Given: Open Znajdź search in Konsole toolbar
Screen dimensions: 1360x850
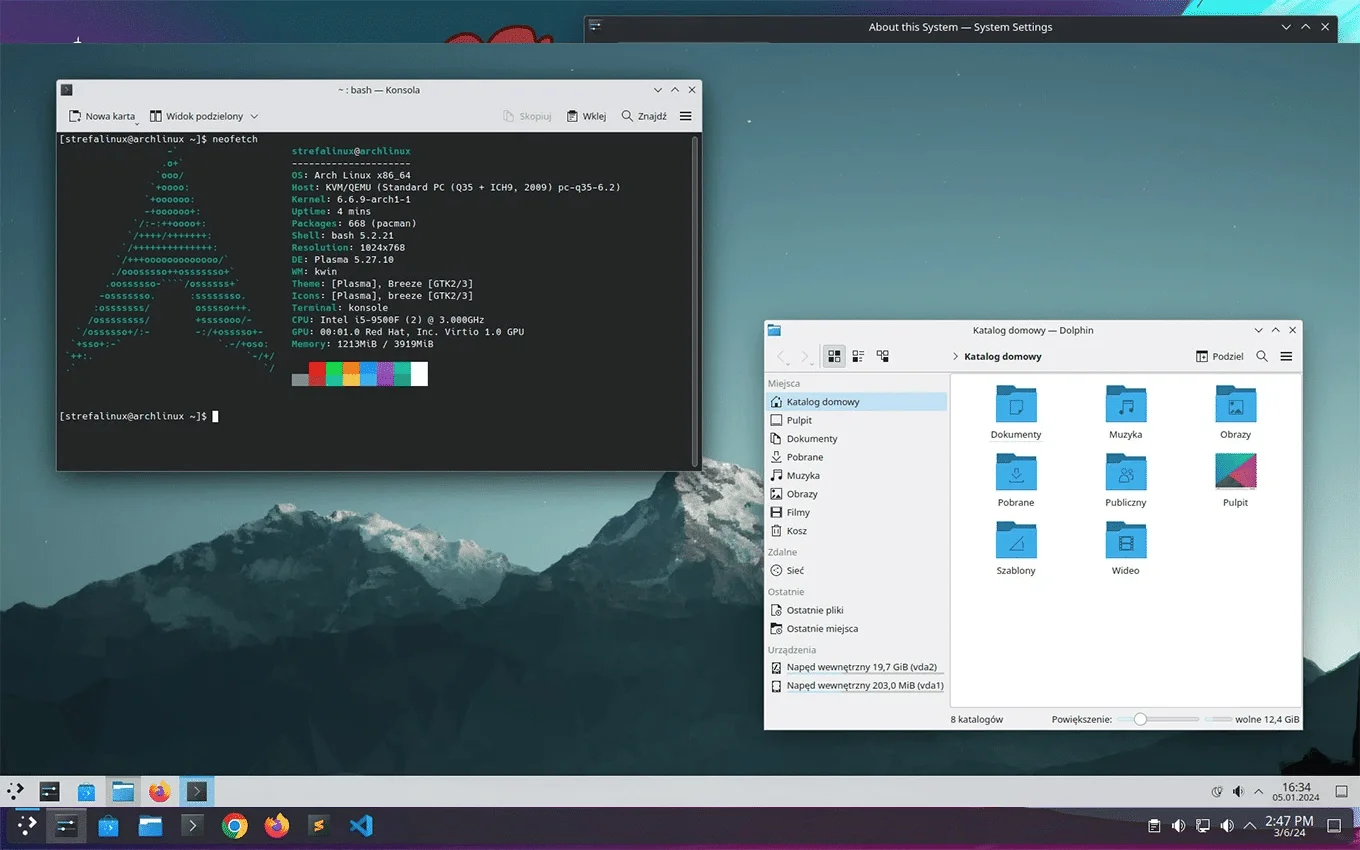Looking at the screenshot, I should click(x=643, y=115).
